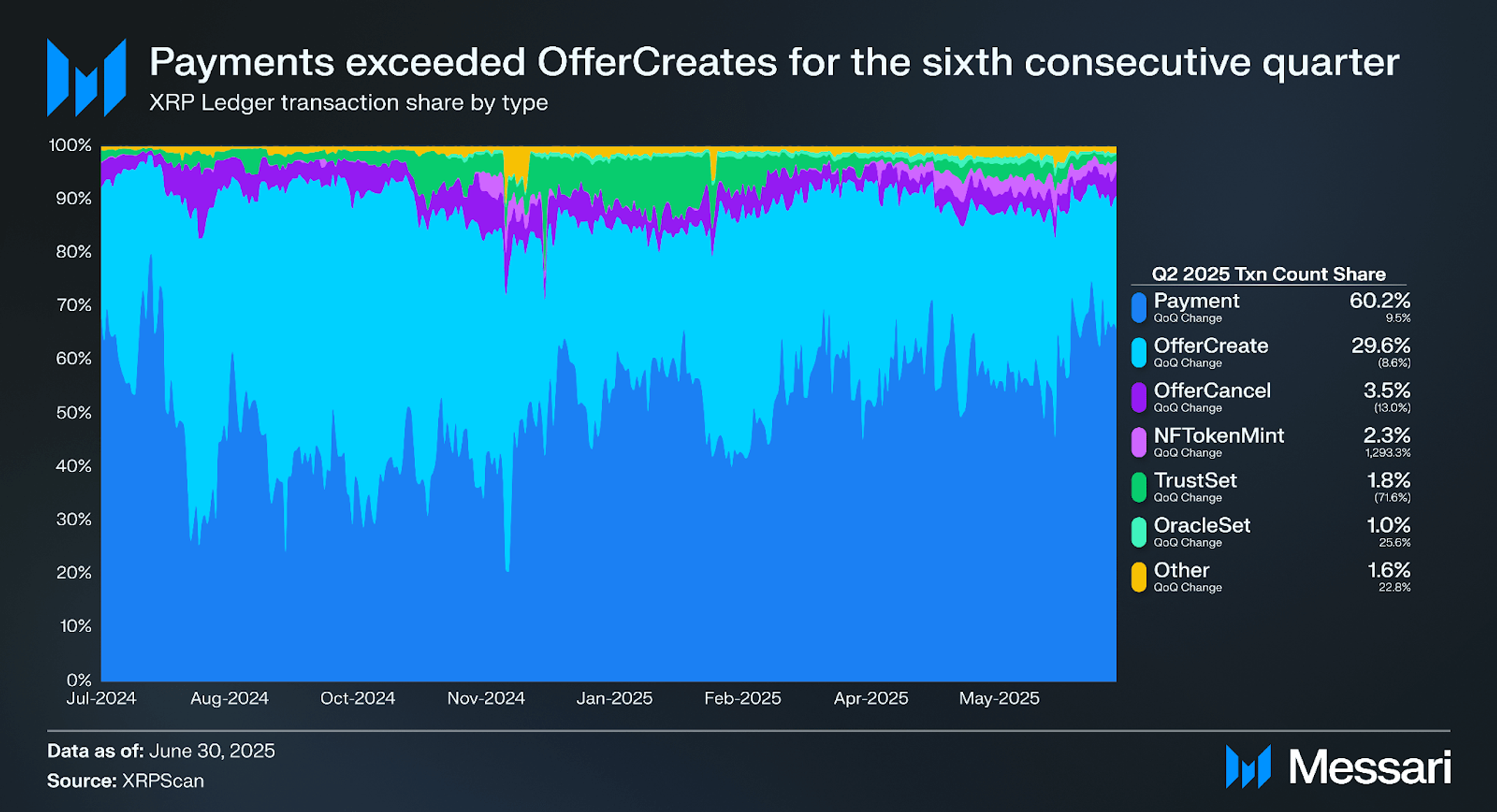The height and width of the screenshot is (812, 1497).
Task: Click the OfferCancel purple legend swatch
Action: tap(1138, 397)
